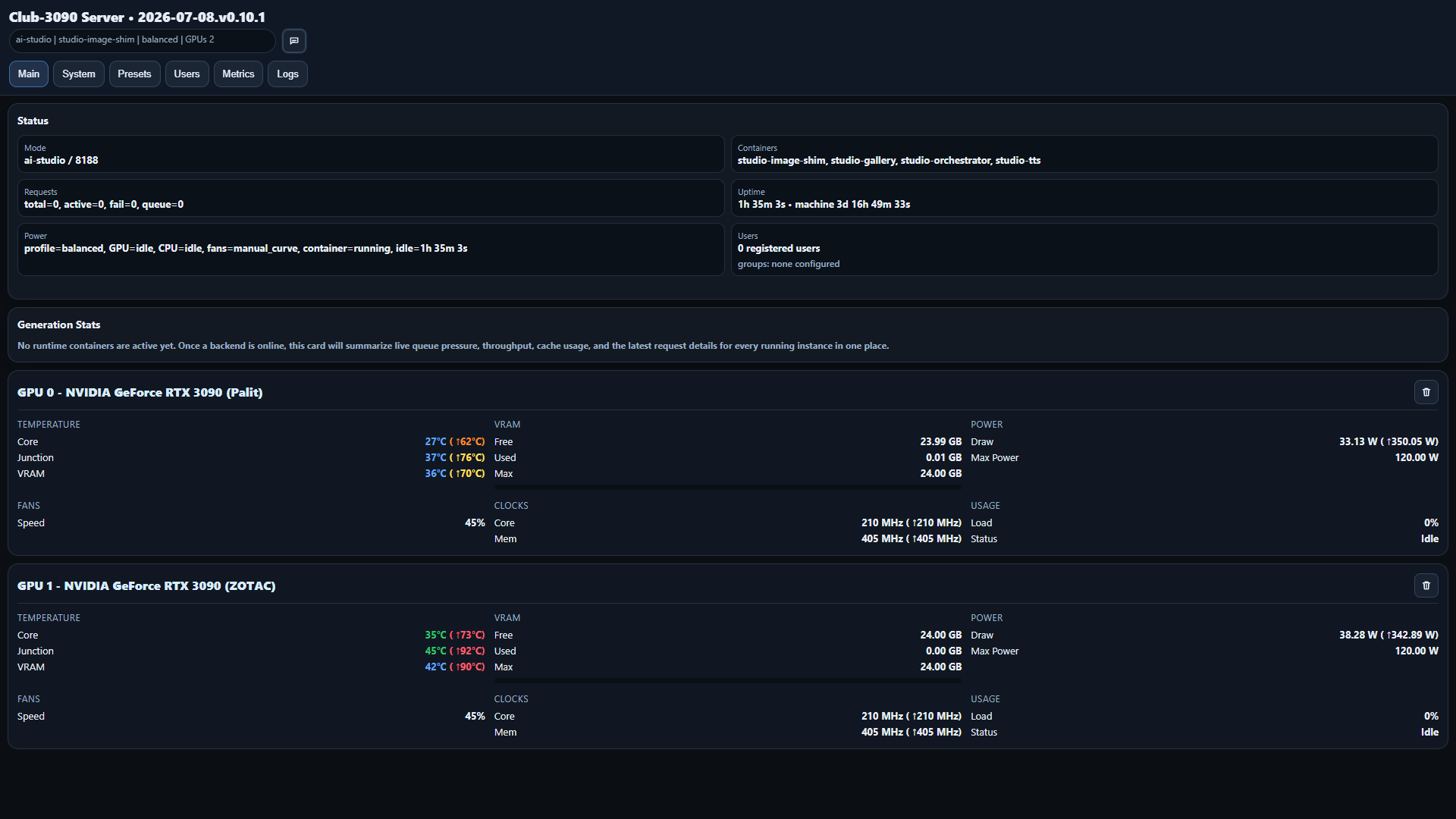Click the Status section heading
The width and height of the screenshot is (1456, 819).
coord(33,121)
